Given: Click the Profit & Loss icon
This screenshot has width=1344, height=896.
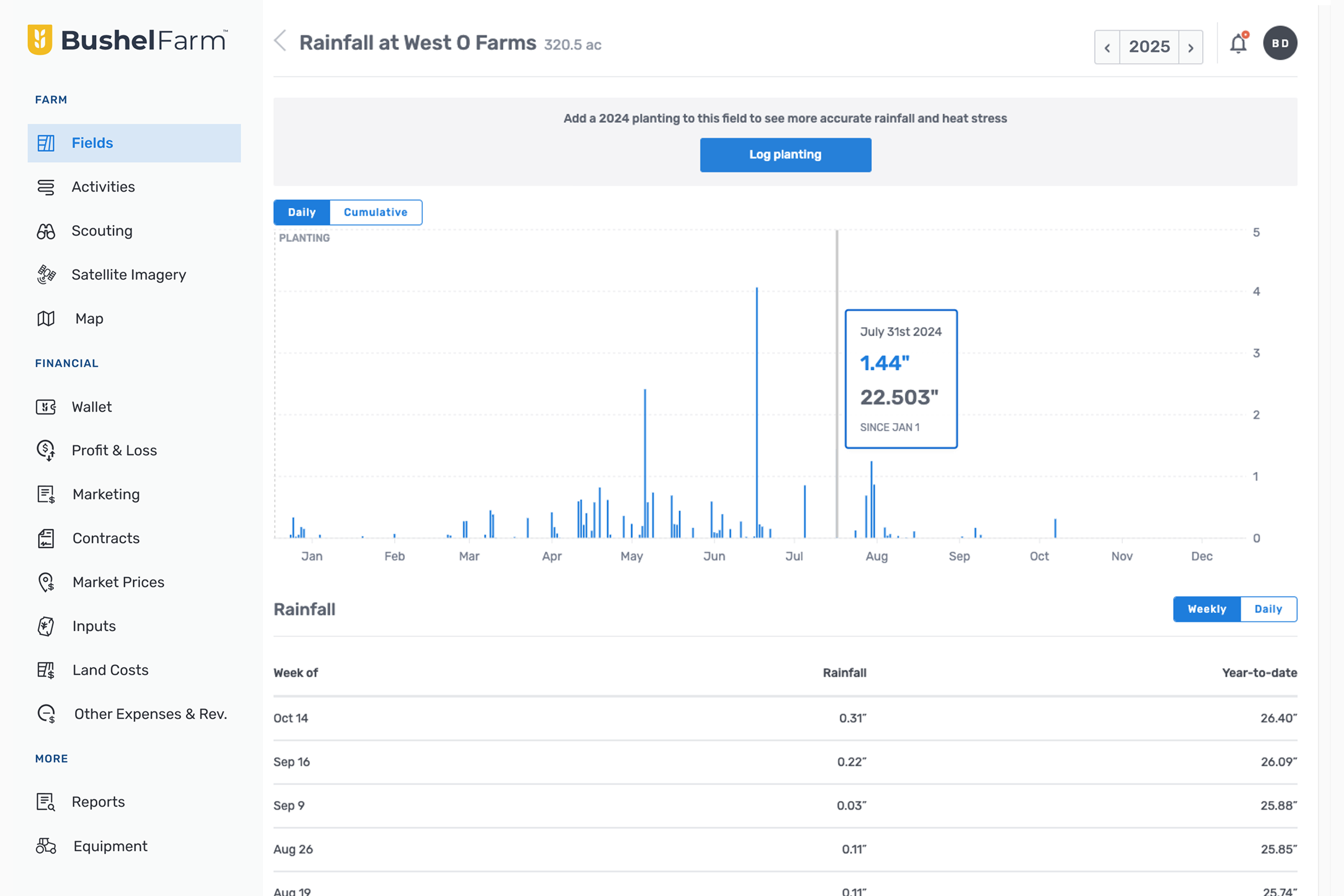Looking at the screenshot, I should (46, 450).
